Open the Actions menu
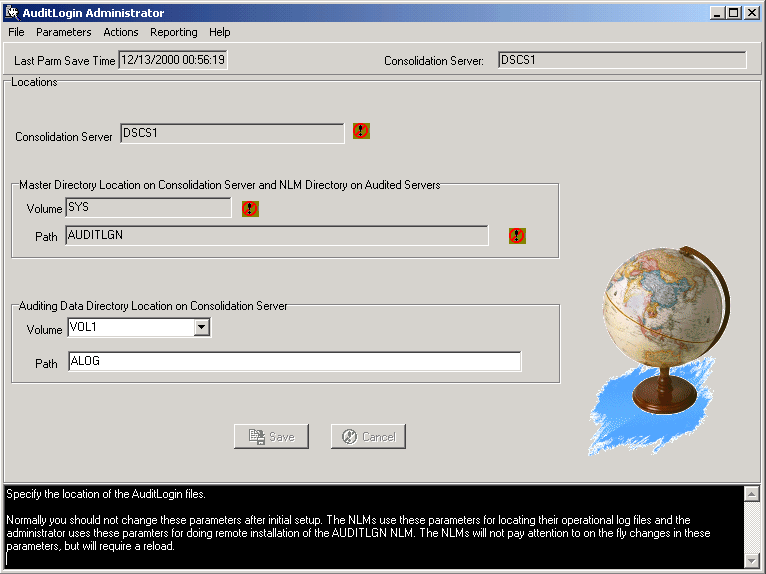This screenshot has height=574, width=766. tap(121, 32)
